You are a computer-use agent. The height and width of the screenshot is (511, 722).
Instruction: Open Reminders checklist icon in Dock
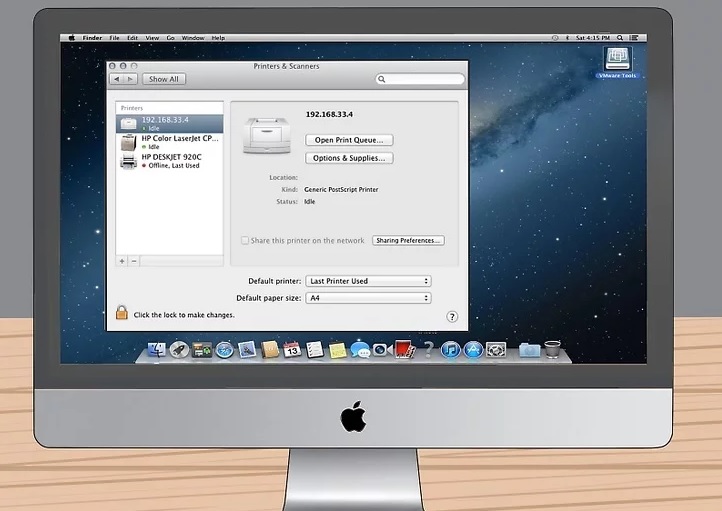tap(314, 350)
